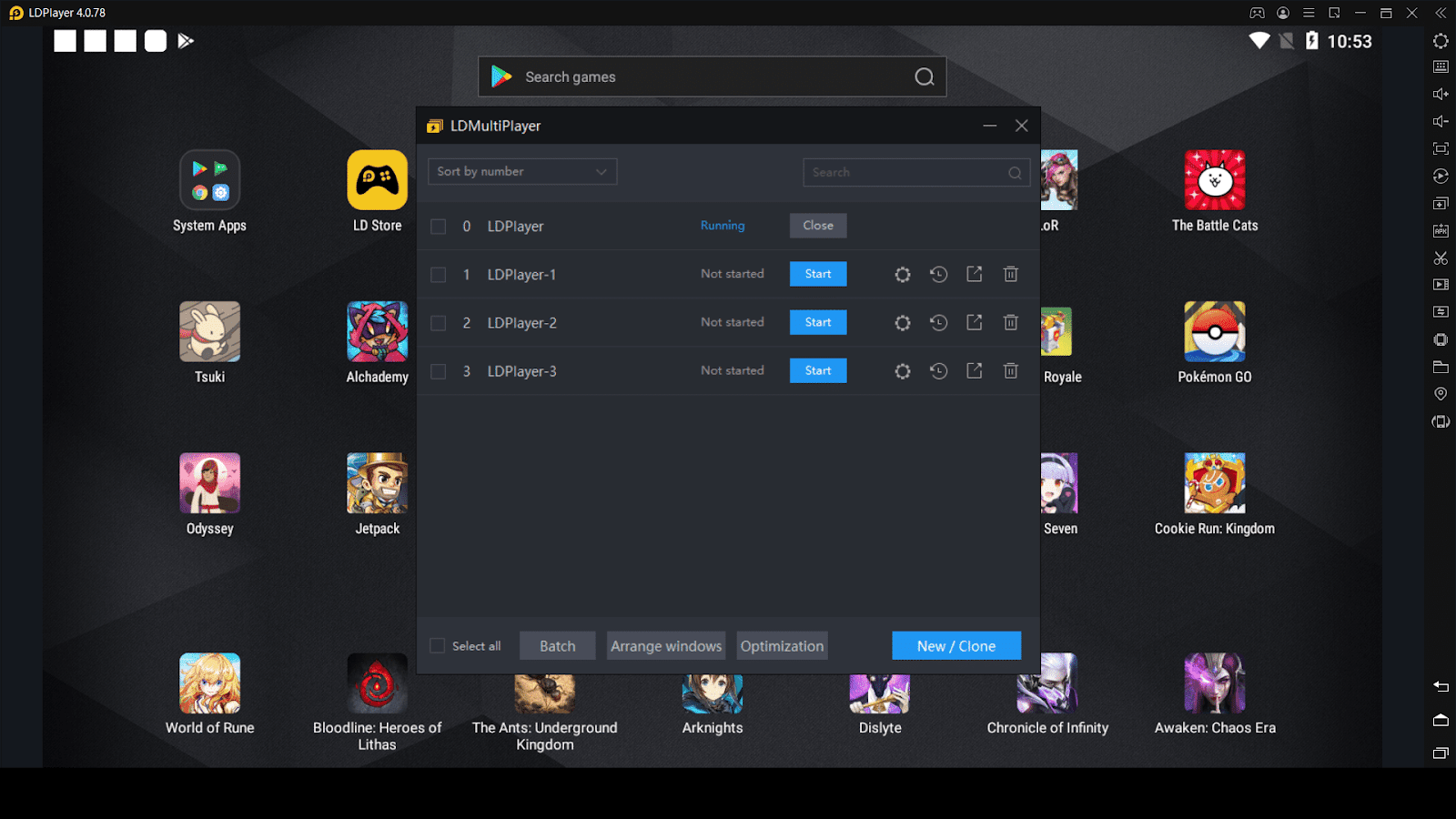The image size is (1456, 819).
Task: Click the Arrange windows button
Action: pyautogui.click(x=666, y=645)
